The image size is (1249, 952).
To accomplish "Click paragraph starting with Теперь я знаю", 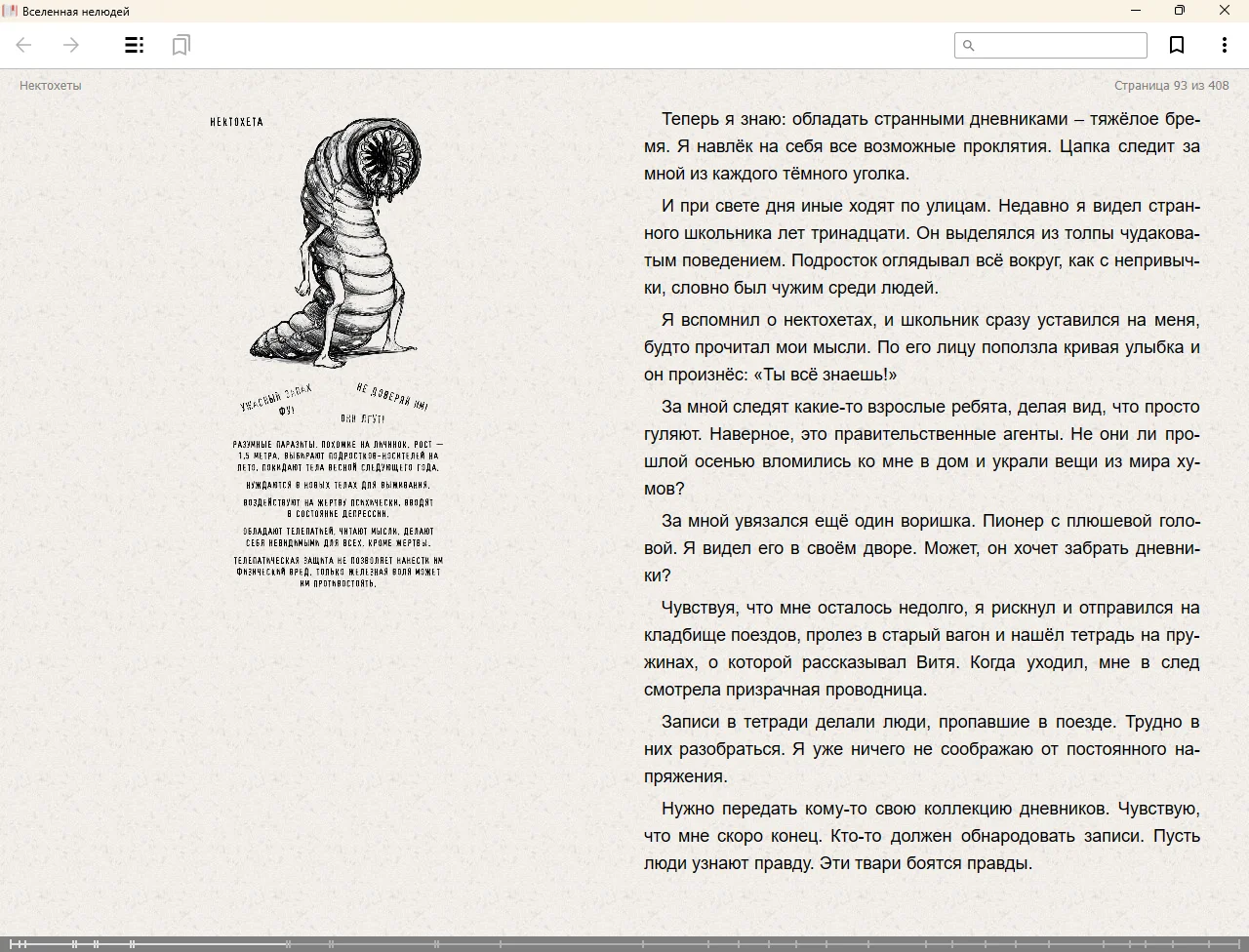I will tap(921, 146).
